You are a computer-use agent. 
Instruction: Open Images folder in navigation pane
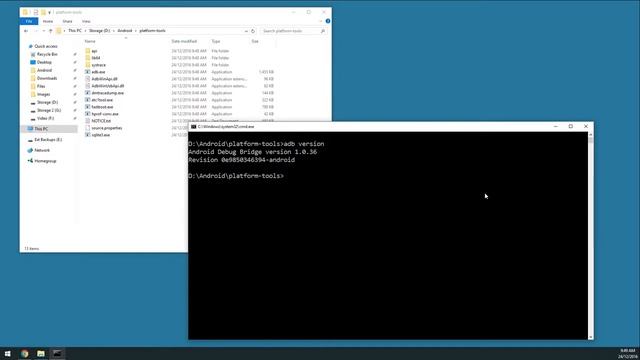43,94
